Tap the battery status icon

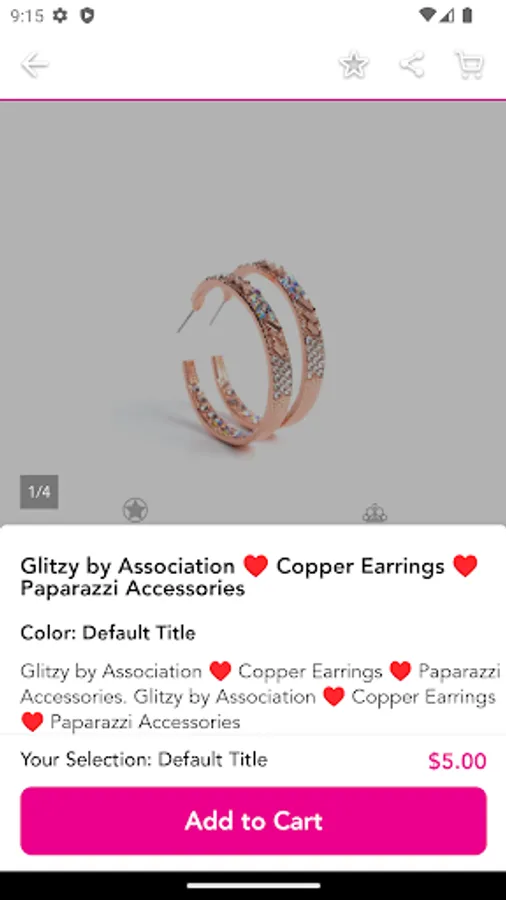(468, 15)
